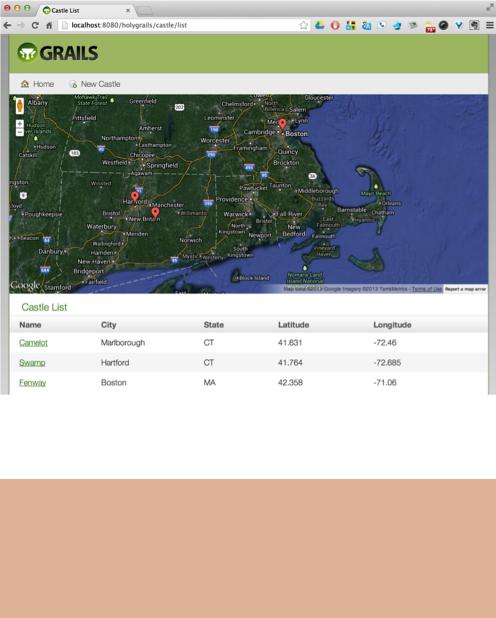Open the Swamp castle link
This screenshot has height=618, width=496.
point(32,363)
